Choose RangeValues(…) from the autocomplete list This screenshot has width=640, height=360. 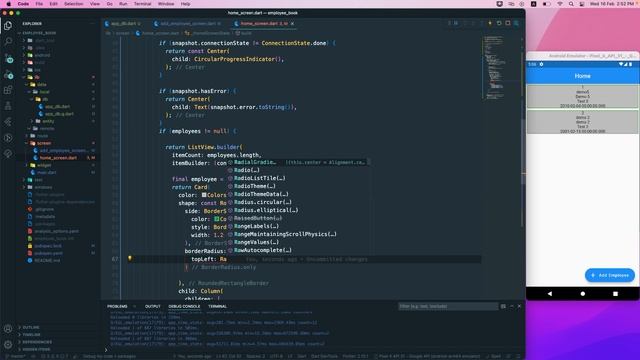click(x=299, y=242)
